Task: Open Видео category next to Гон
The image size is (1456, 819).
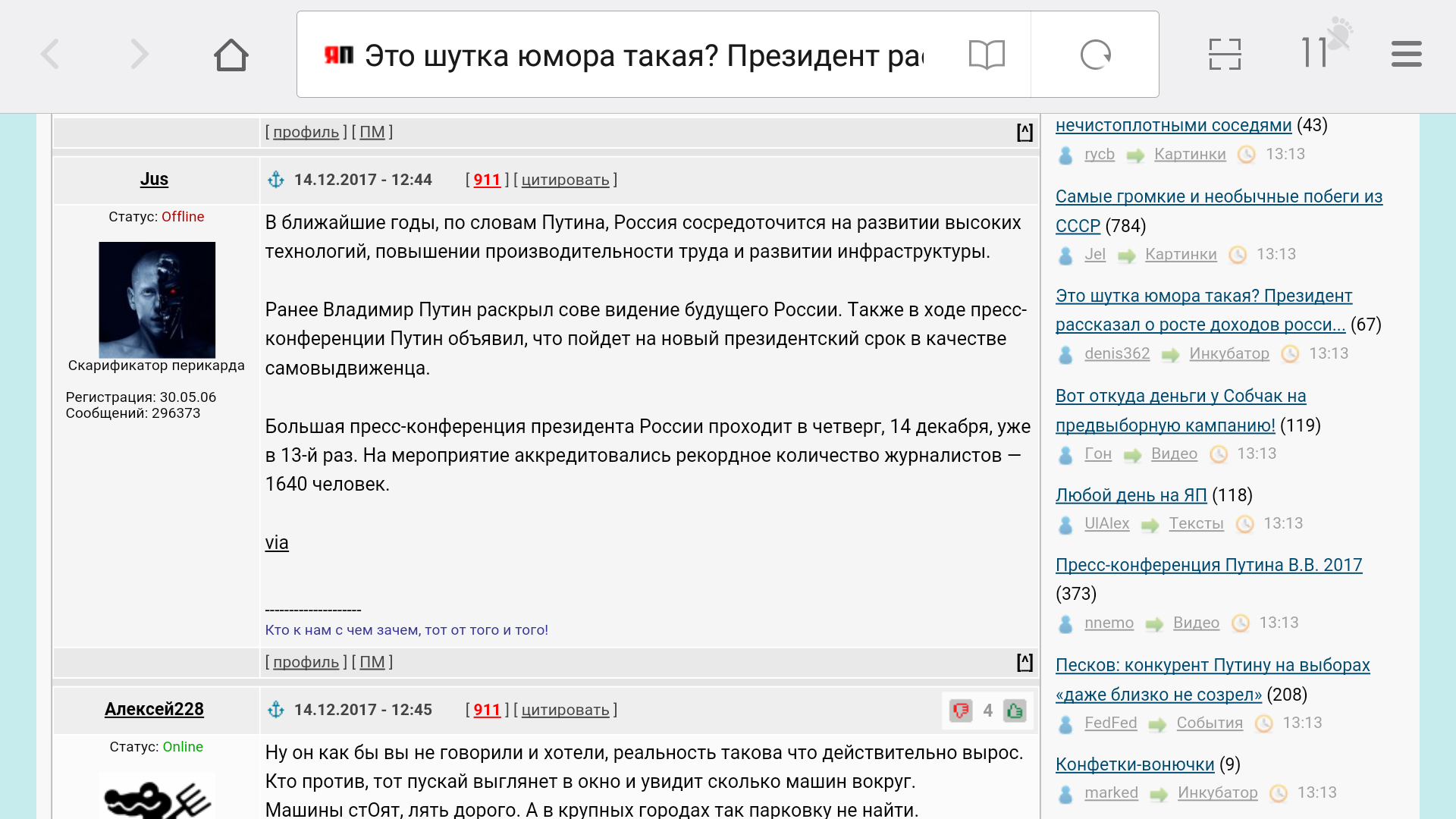Action: 1174,453
